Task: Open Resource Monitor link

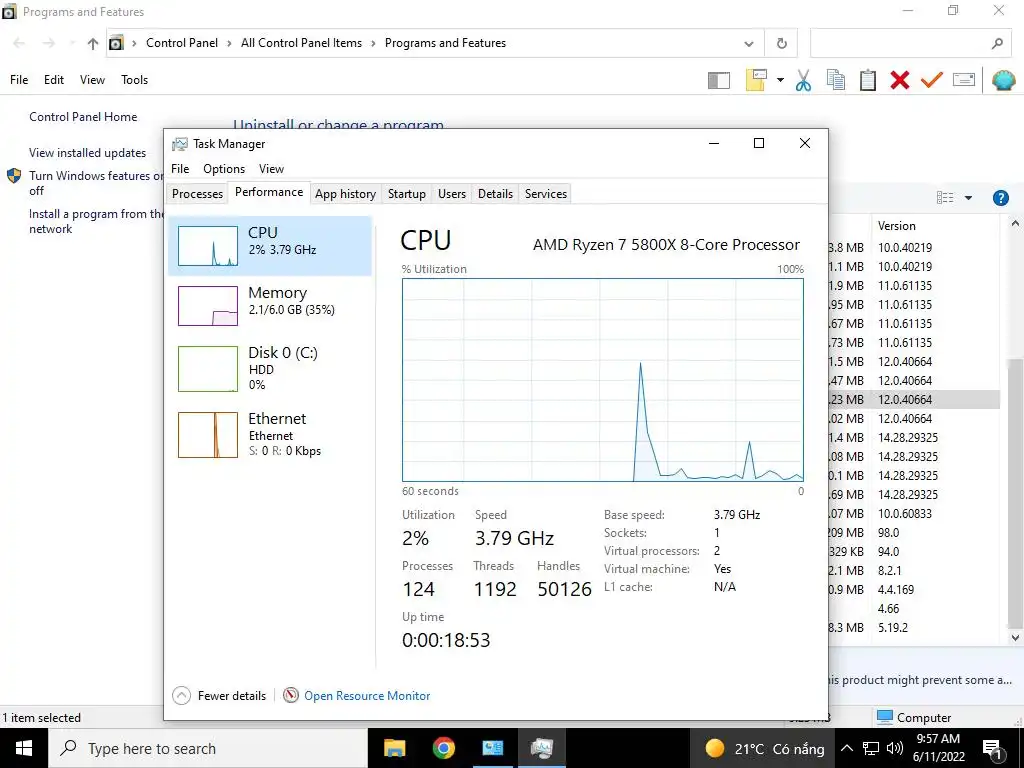Action: (x=367, y=696)
